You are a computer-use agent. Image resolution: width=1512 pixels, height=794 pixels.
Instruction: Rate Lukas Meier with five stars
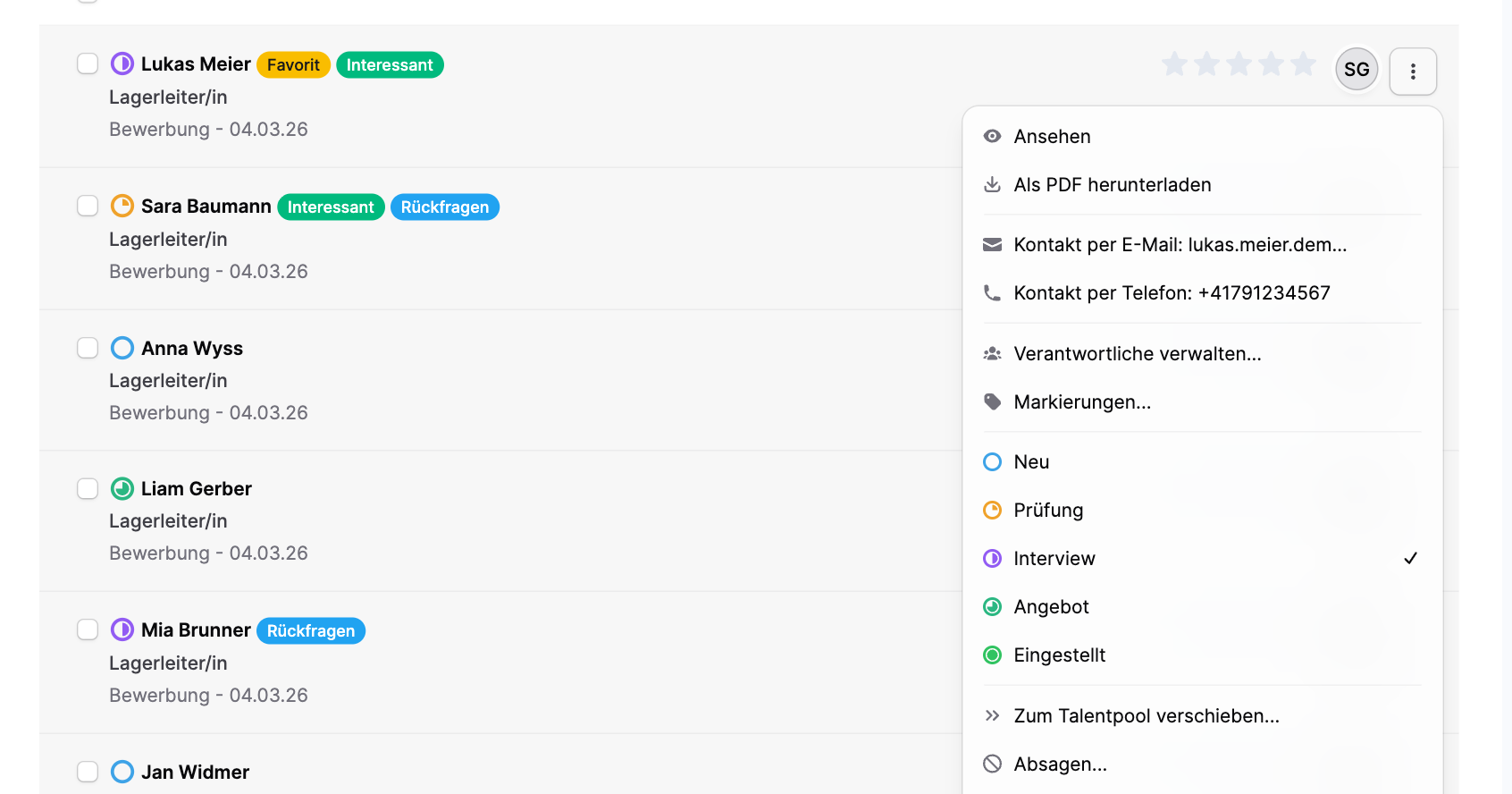click(1303, 64)
